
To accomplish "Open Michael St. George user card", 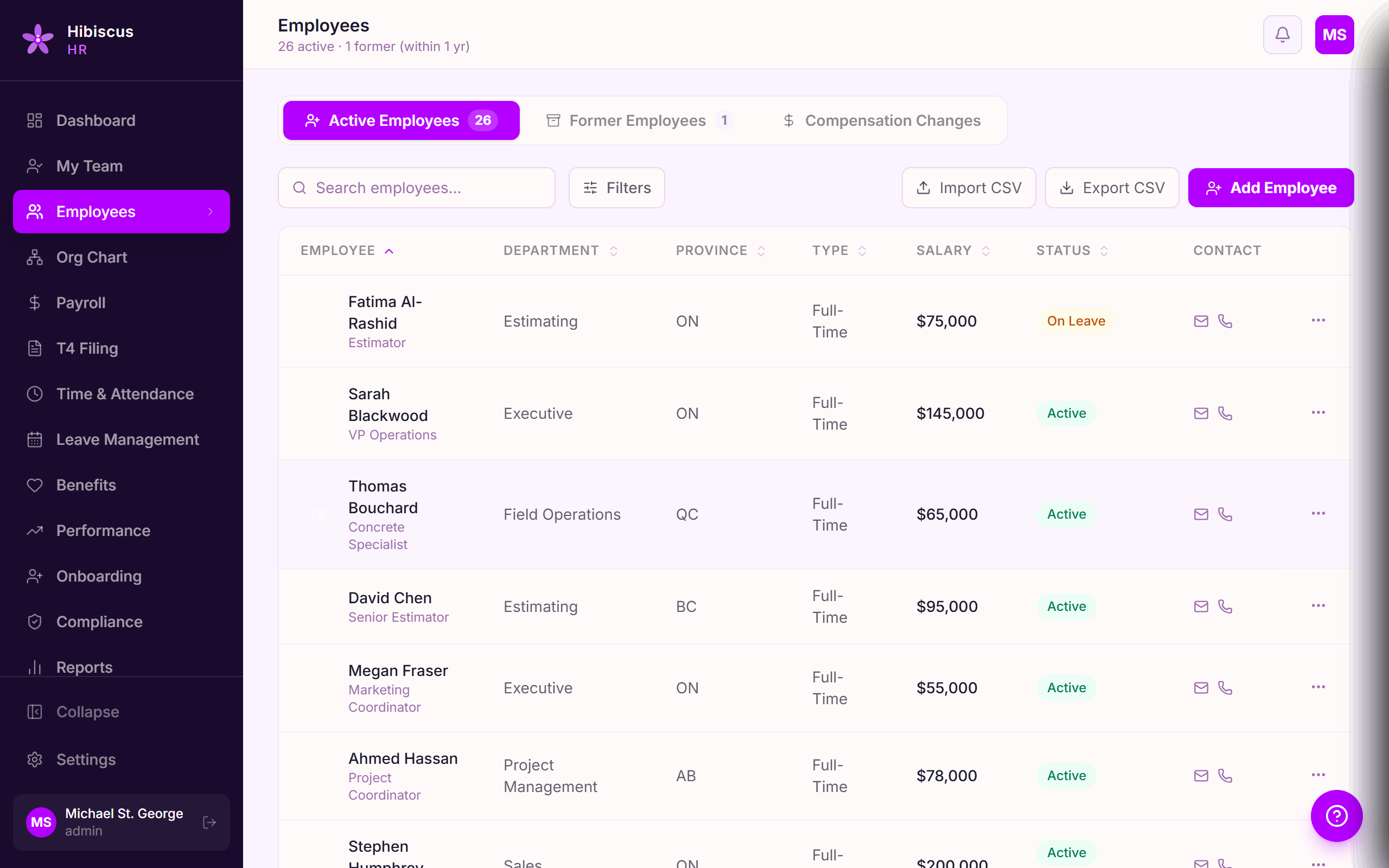I will coord(121,822).
